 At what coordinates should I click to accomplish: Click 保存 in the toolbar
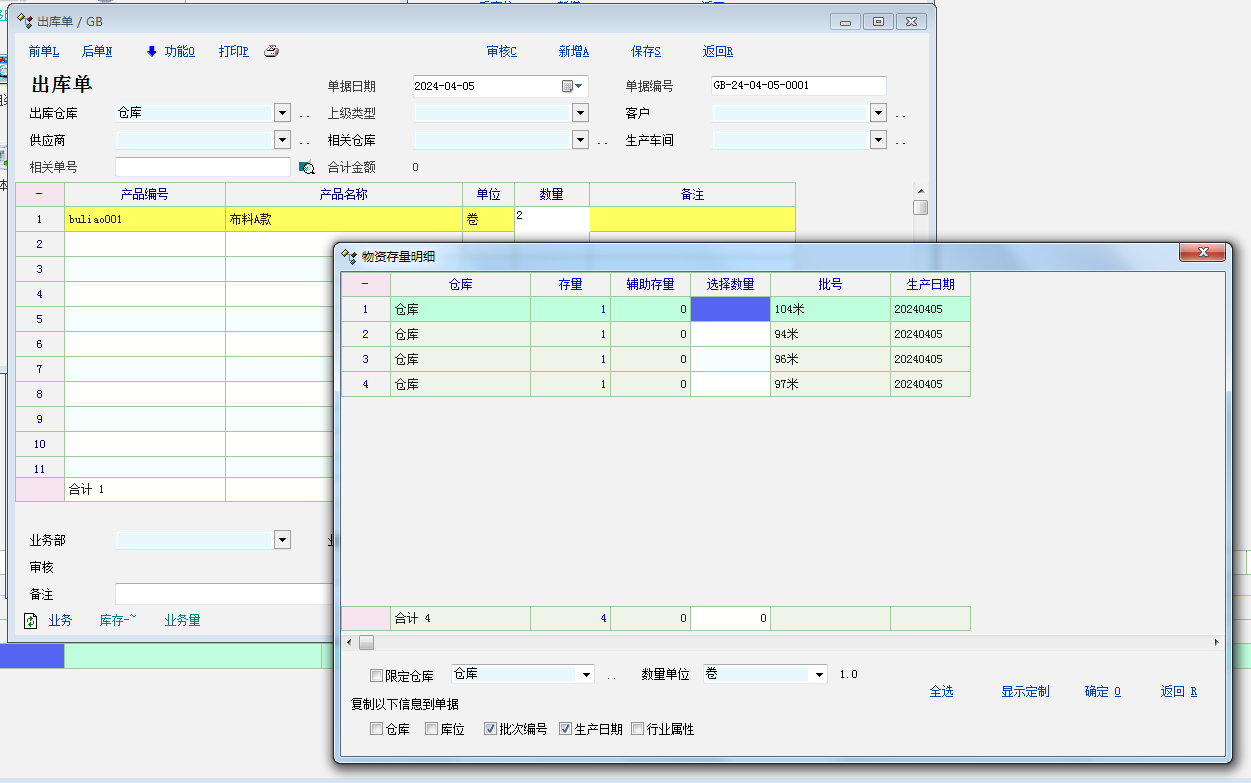click(x=645, y=52)
